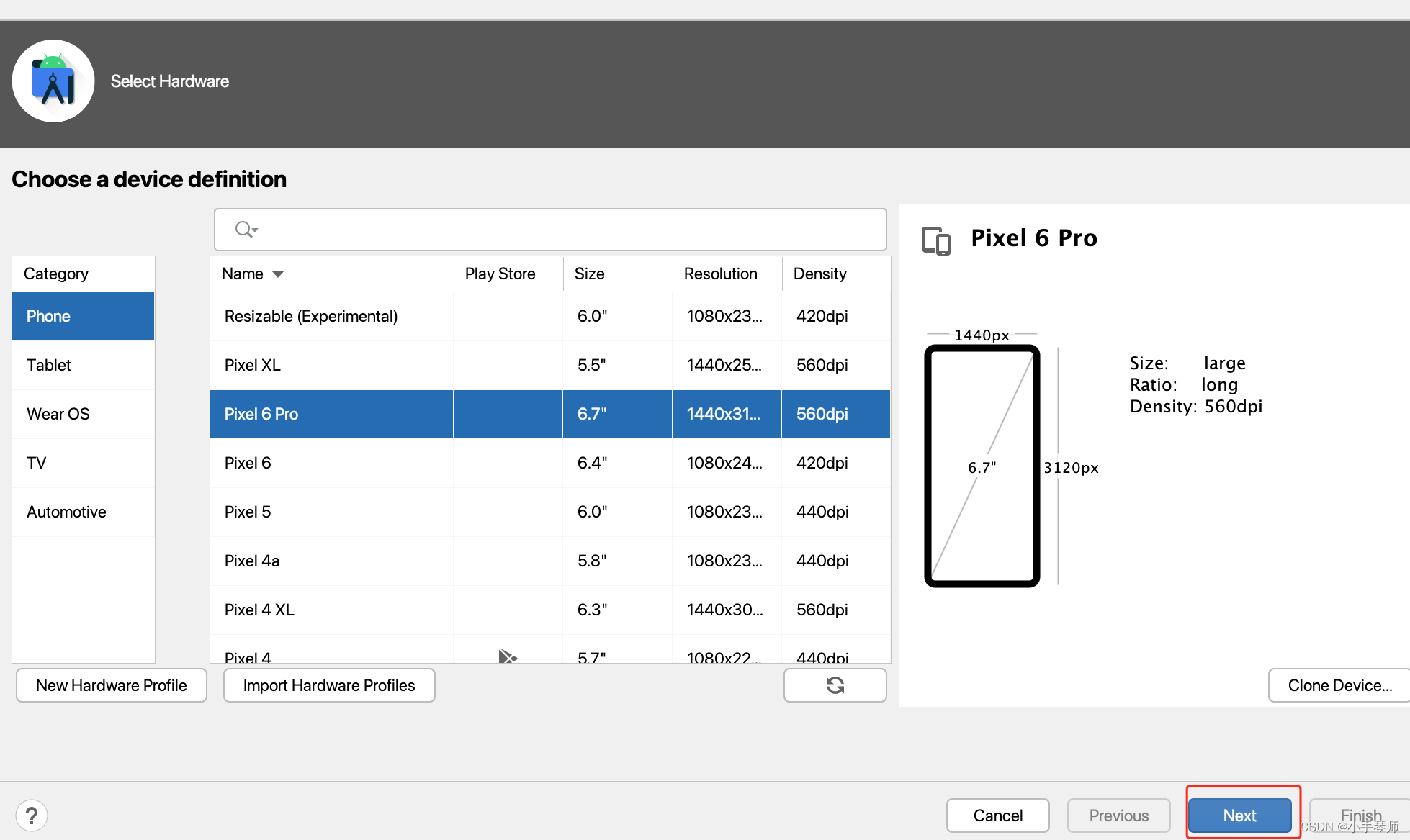Select the Wear OS category

point(84,414)
